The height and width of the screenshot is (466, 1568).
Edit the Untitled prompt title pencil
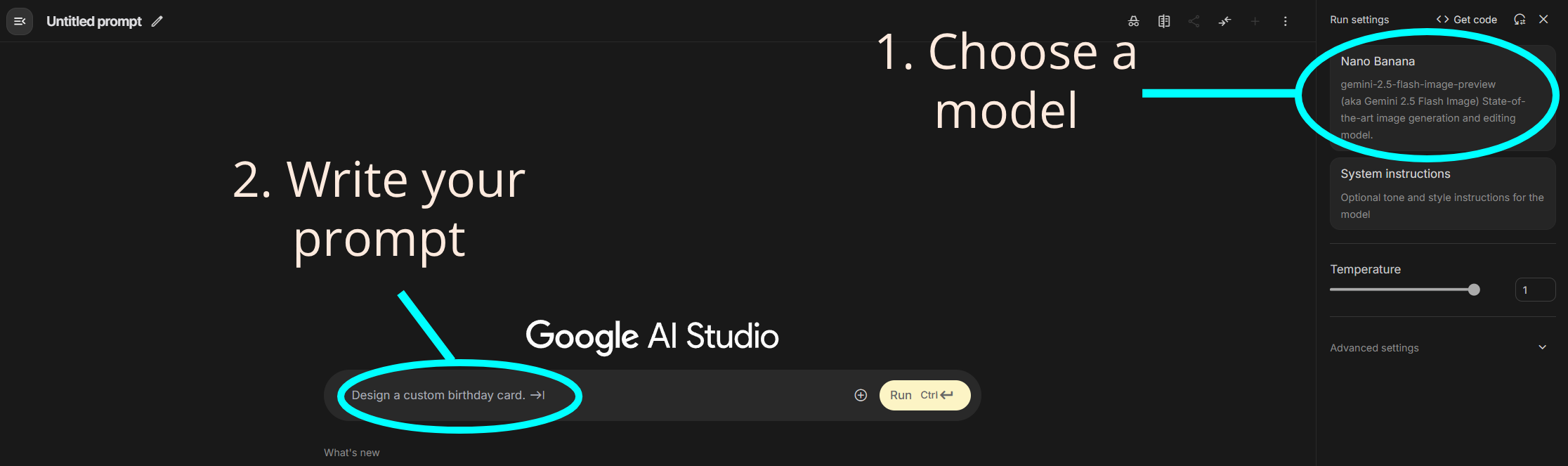pos(157,21)
